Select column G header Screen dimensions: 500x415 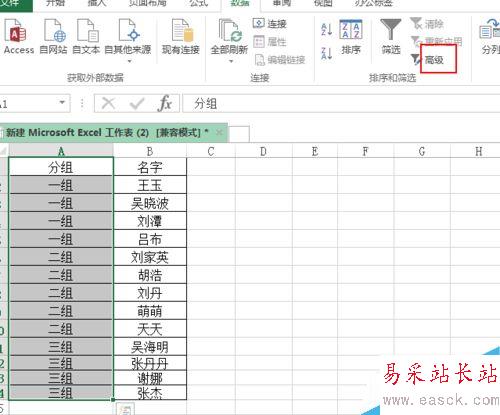click(x=422, y=151)
